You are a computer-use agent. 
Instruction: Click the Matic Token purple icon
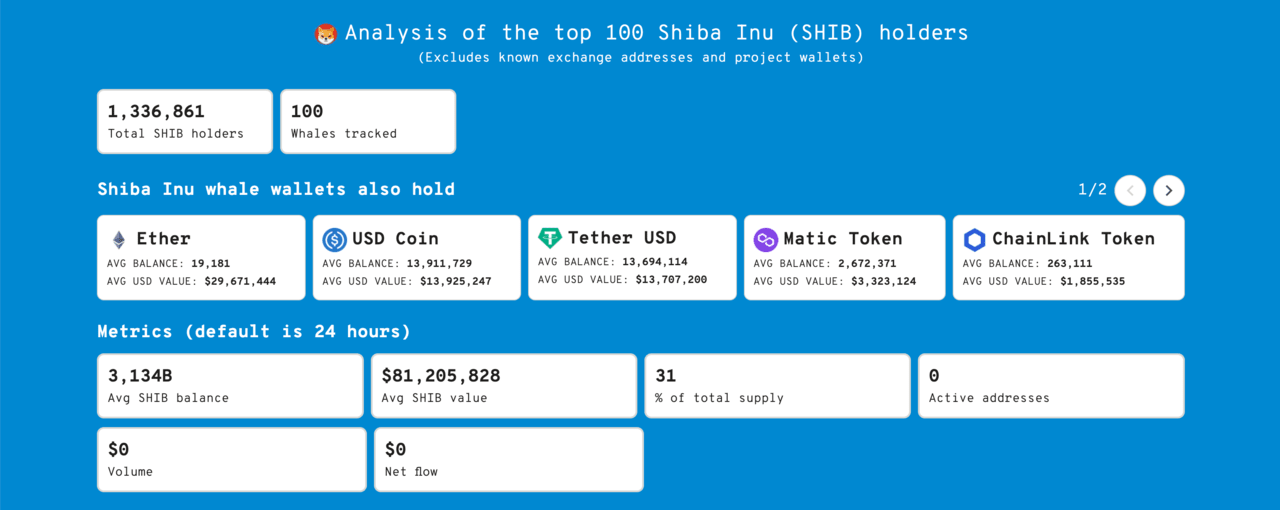click(766, 240)
